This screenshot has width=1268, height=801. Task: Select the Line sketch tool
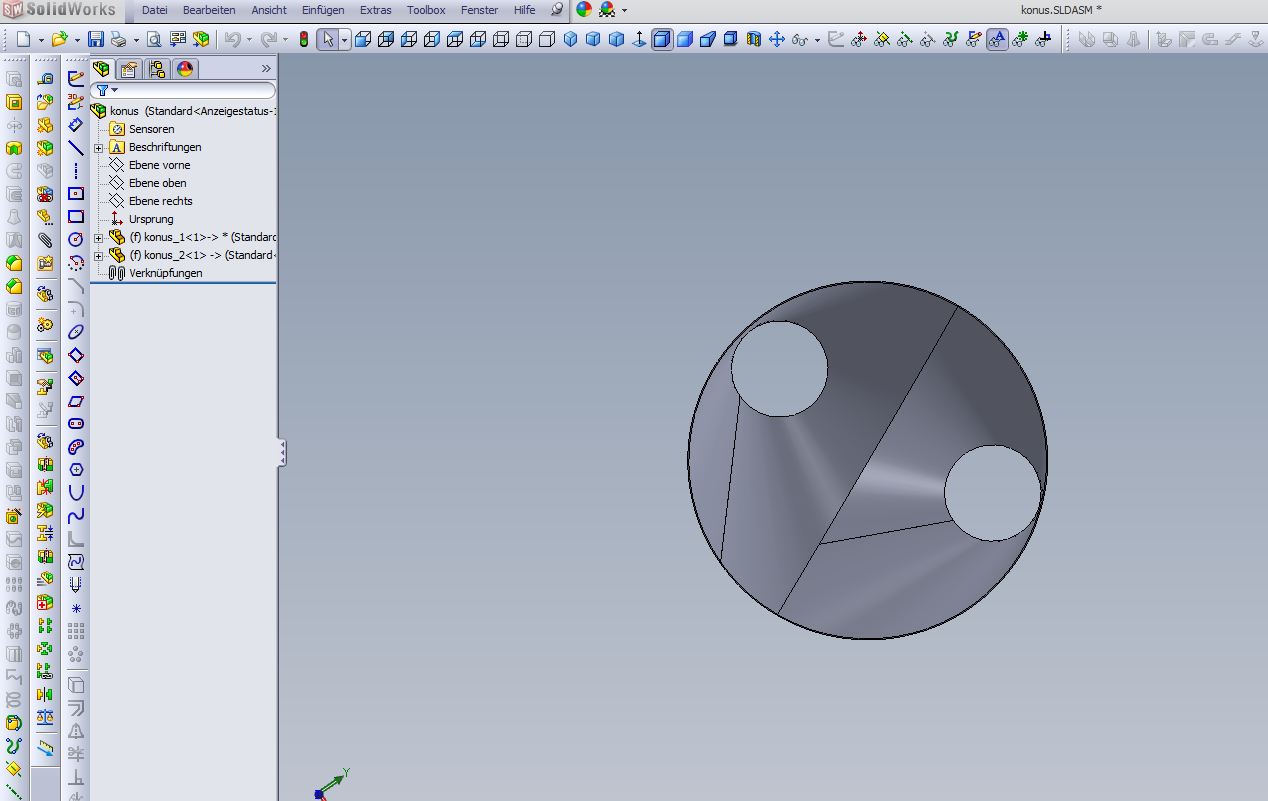pos(76,148)
